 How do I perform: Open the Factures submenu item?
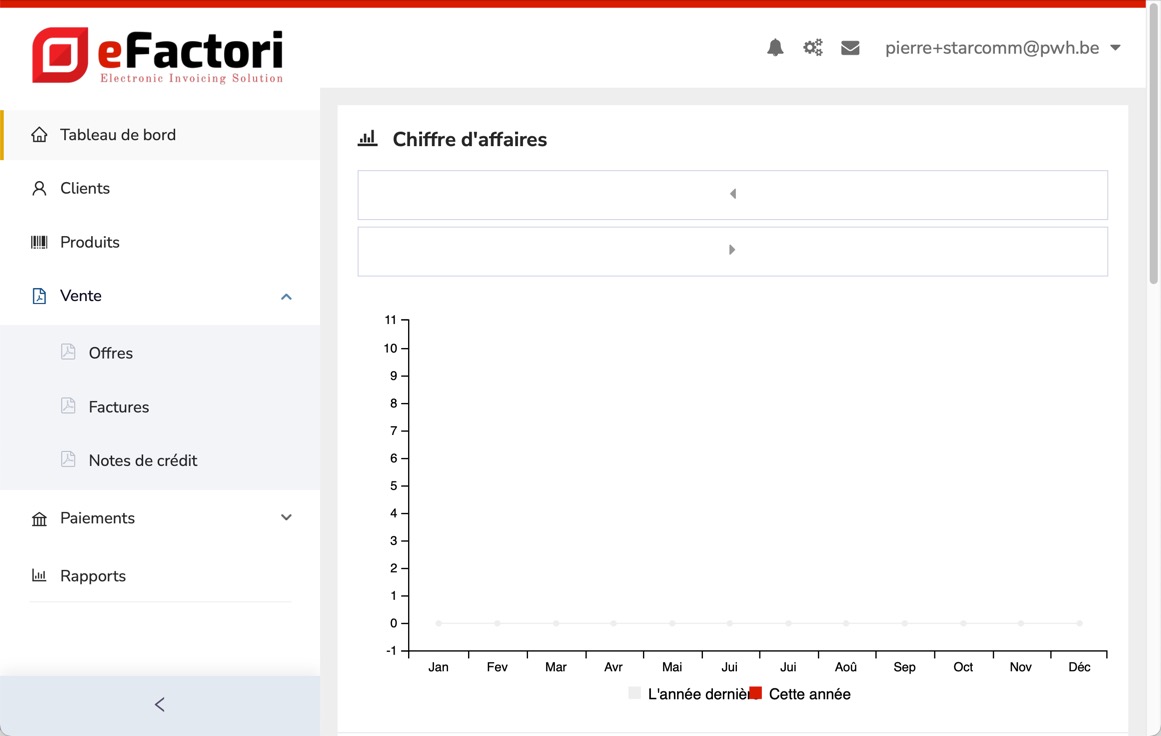coord(118,407)
